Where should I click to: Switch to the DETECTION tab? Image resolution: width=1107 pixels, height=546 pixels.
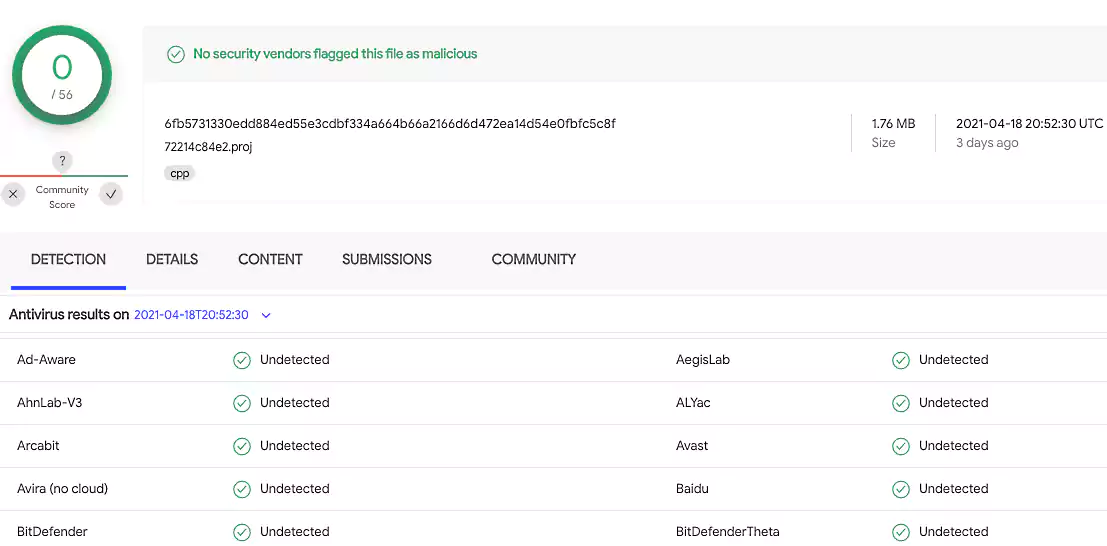coord(68,259)
